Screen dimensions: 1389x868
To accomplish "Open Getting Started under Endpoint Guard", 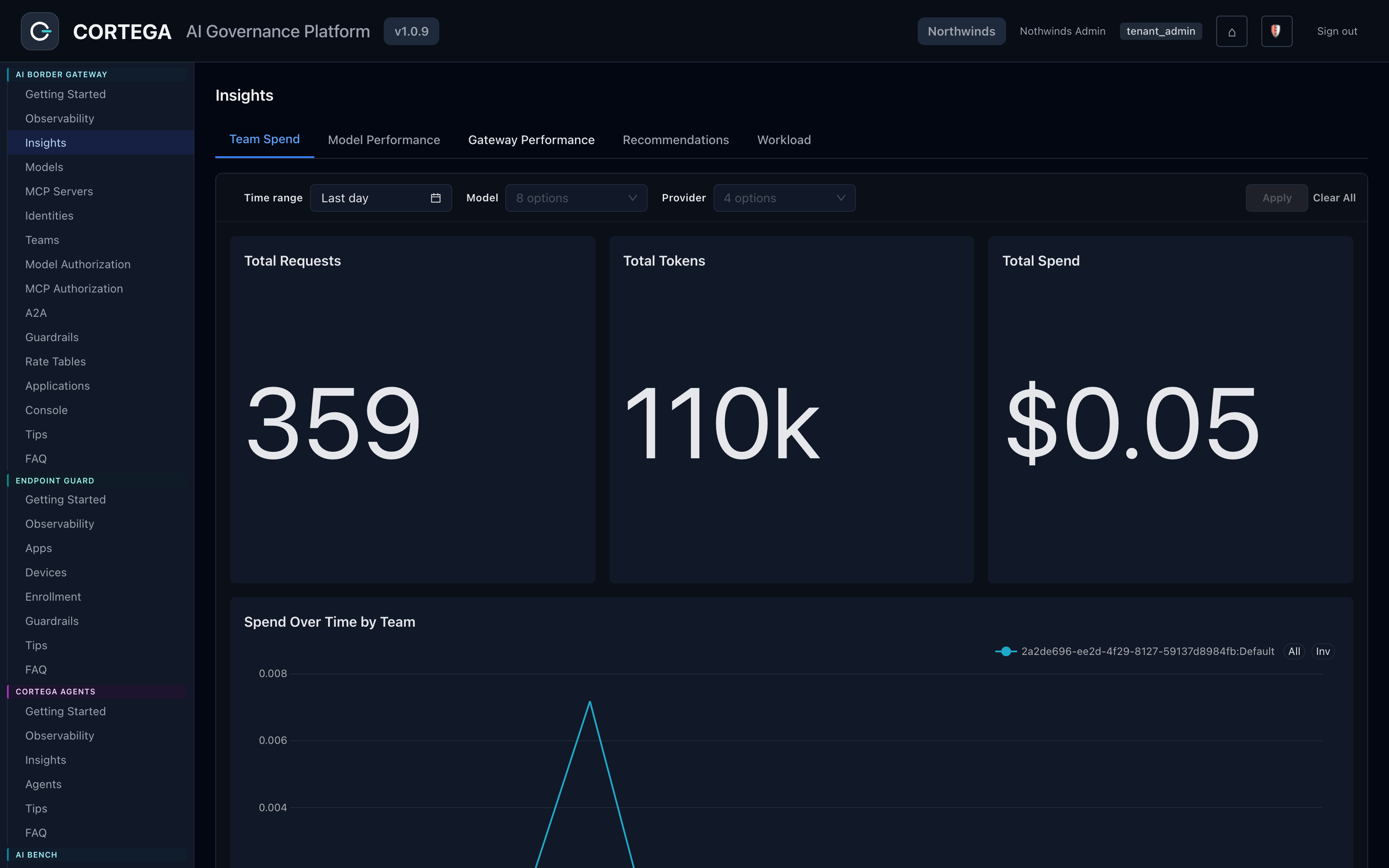I will [x=100, y=500].
